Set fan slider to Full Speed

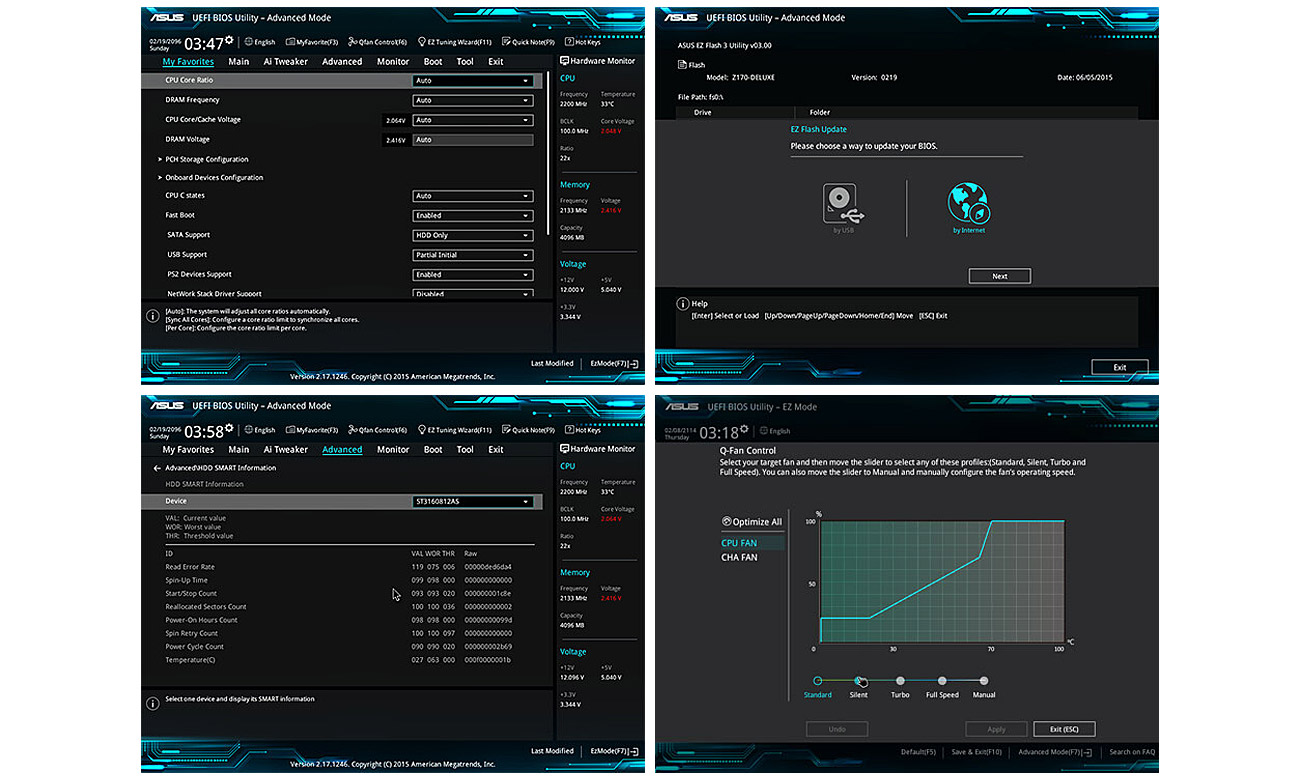pyautogui.click(x=942, y=681)
